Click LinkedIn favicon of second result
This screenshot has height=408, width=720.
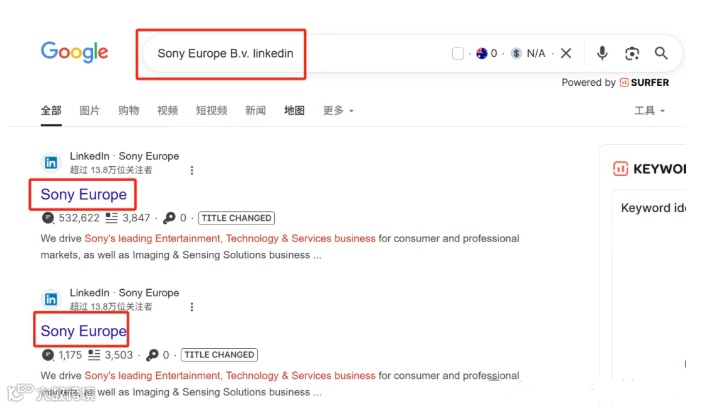click(51, 299)
